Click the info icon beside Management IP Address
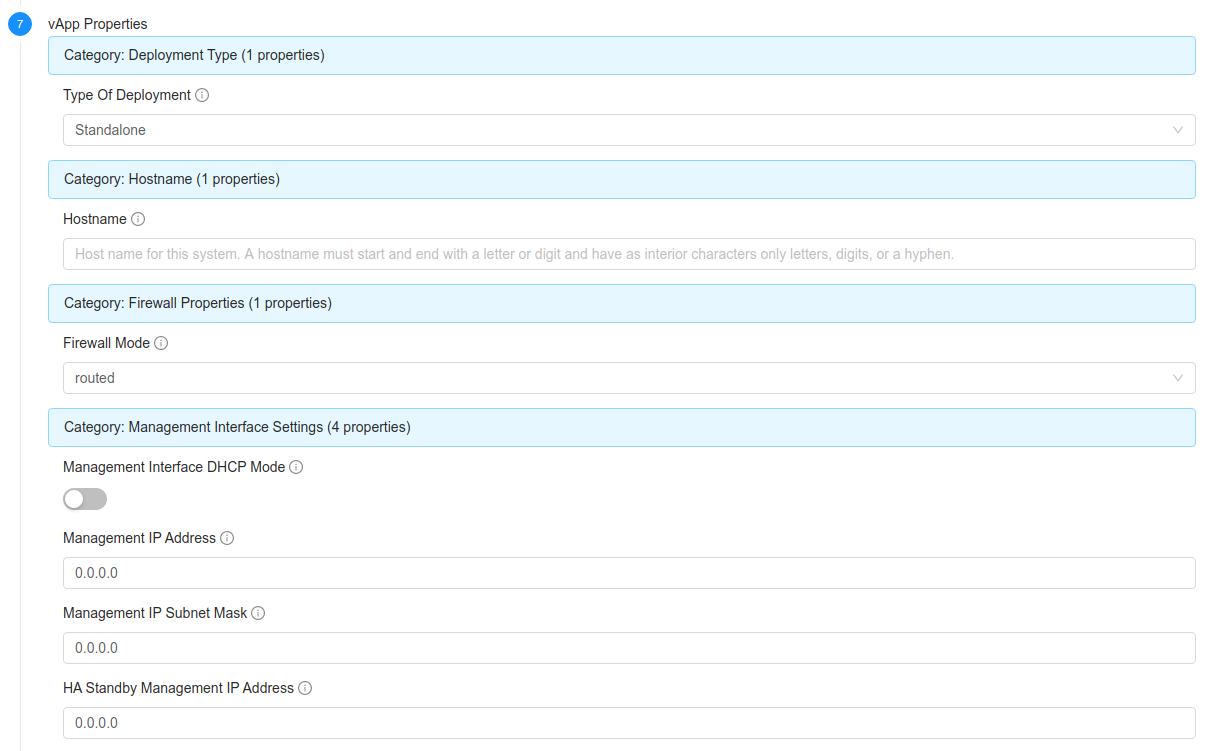 click(x=227, y=537)
